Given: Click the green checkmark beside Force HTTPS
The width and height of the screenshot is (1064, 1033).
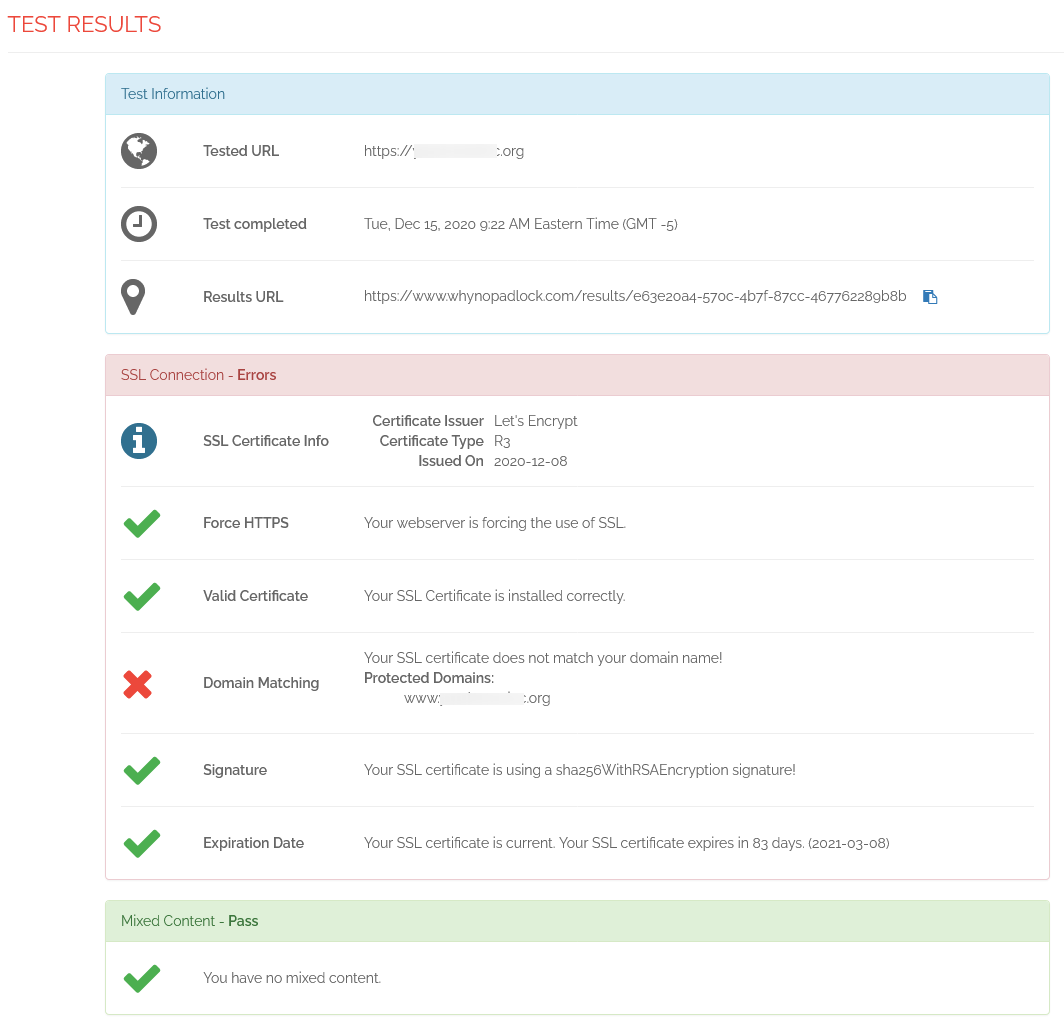Looking at the screenshot, I should coord(141,522).
